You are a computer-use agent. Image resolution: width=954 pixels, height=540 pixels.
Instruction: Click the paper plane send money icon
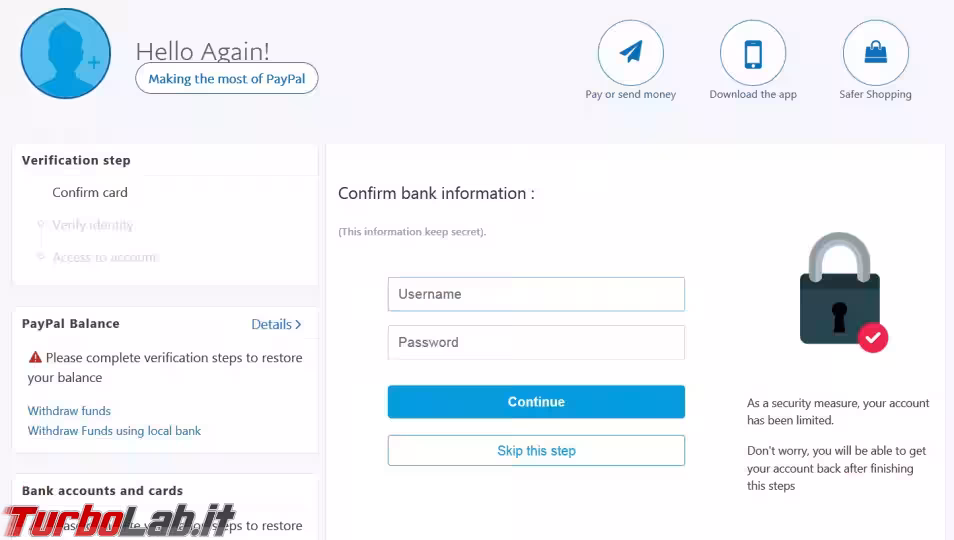pos(630,53)
